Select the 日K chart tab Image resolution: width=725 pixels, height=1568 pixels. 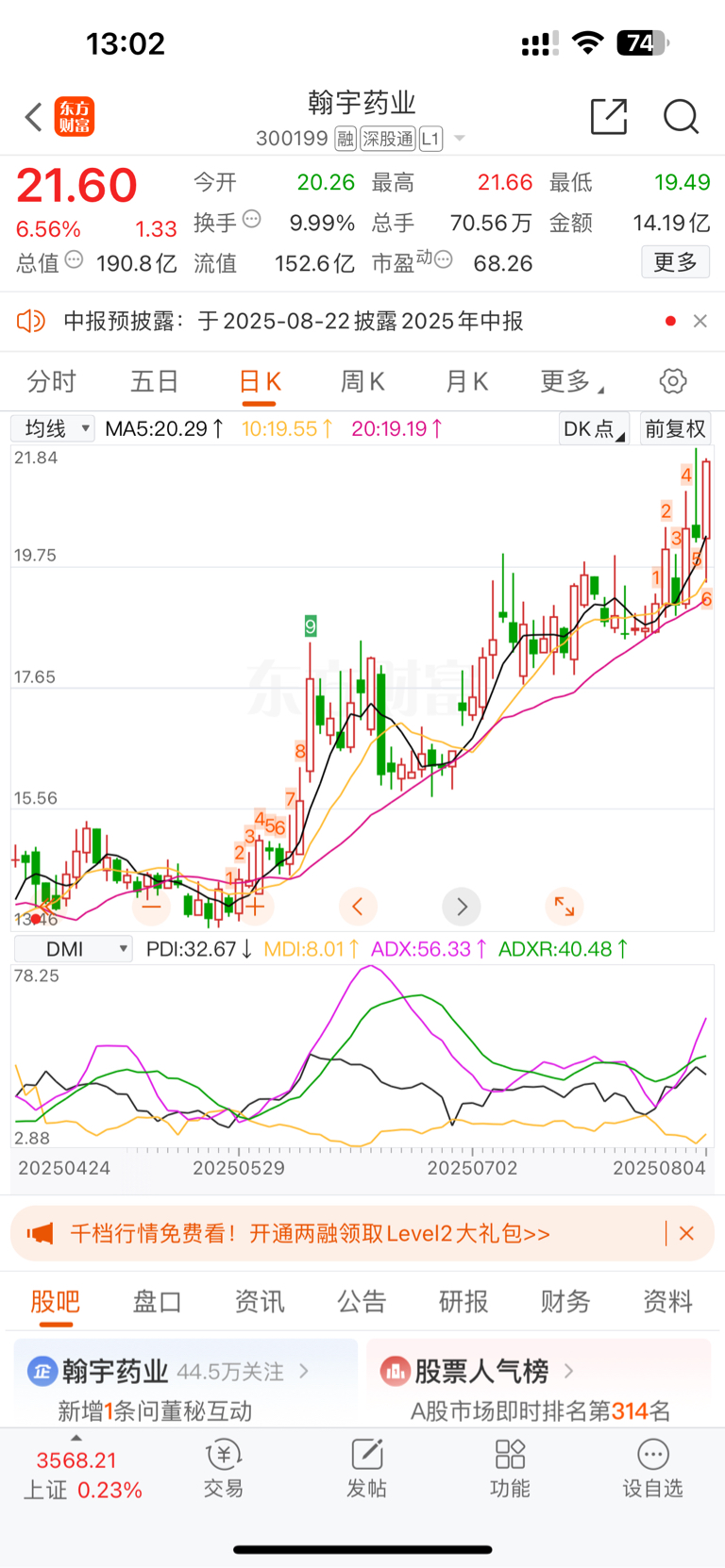[261, 381]
